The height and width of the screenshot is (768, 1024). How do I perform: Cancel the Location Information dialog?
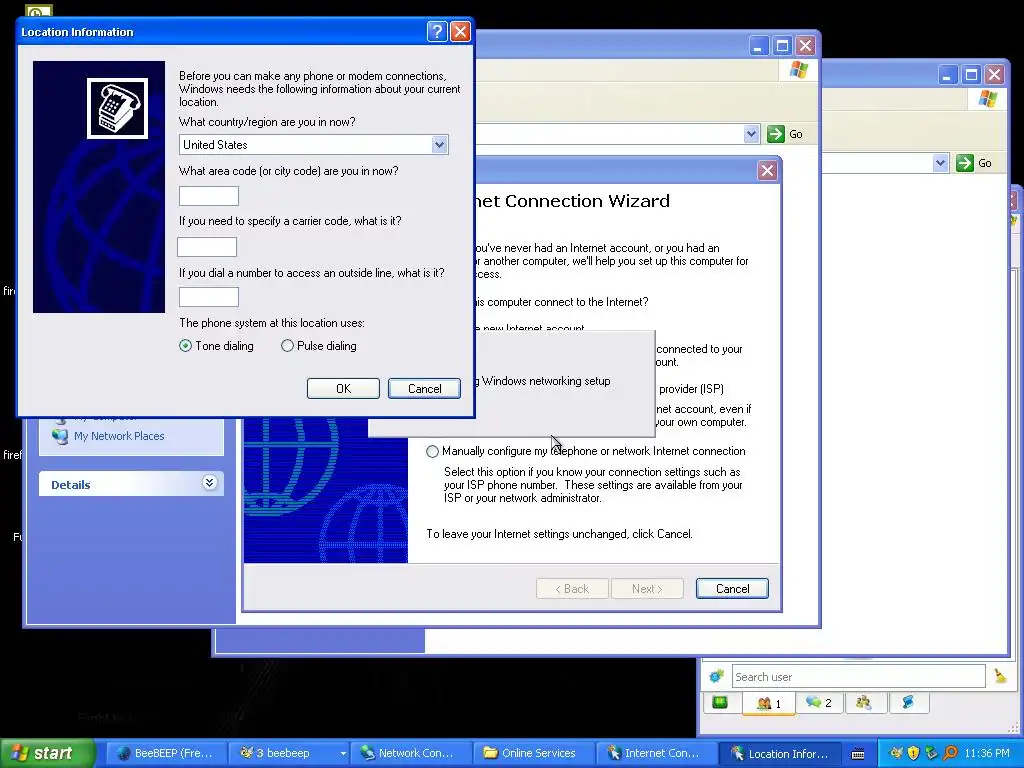[x=424, y=389]
